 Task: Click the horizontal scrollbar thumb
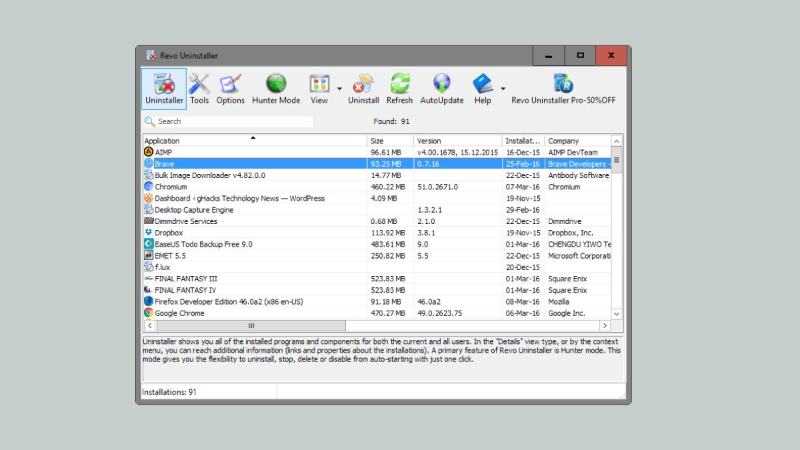pyautogui.click(x=251, y=326)
